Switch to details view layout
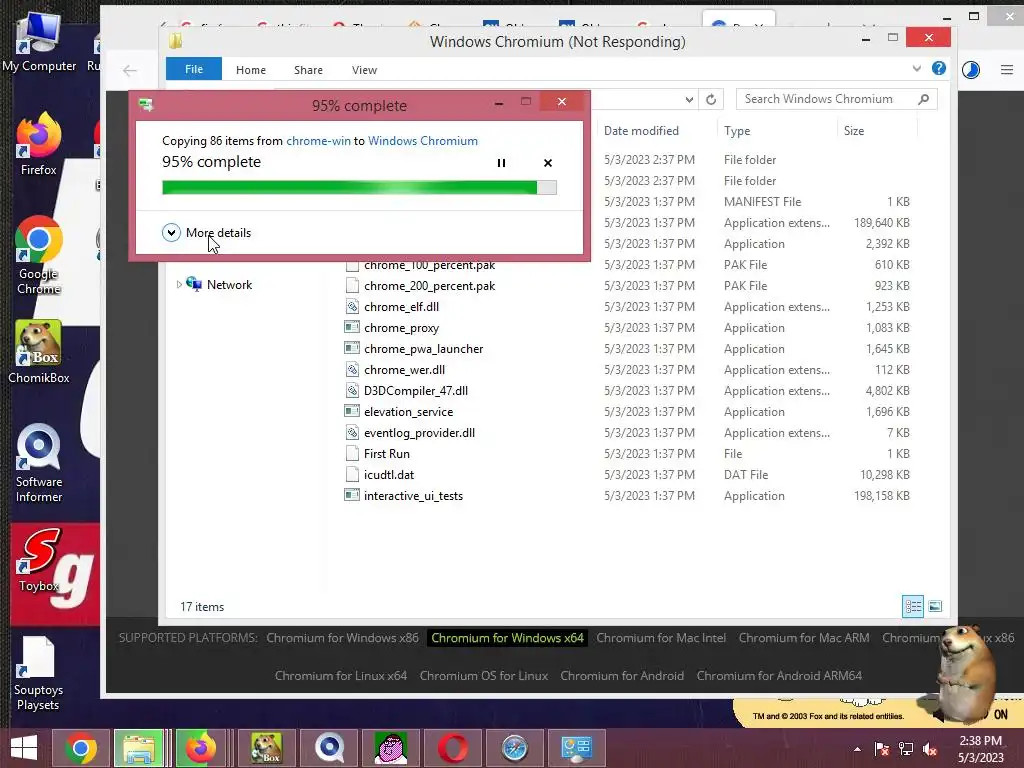Screen dimensions: 1024x768 pyautogui.click(x=912, y=607)
